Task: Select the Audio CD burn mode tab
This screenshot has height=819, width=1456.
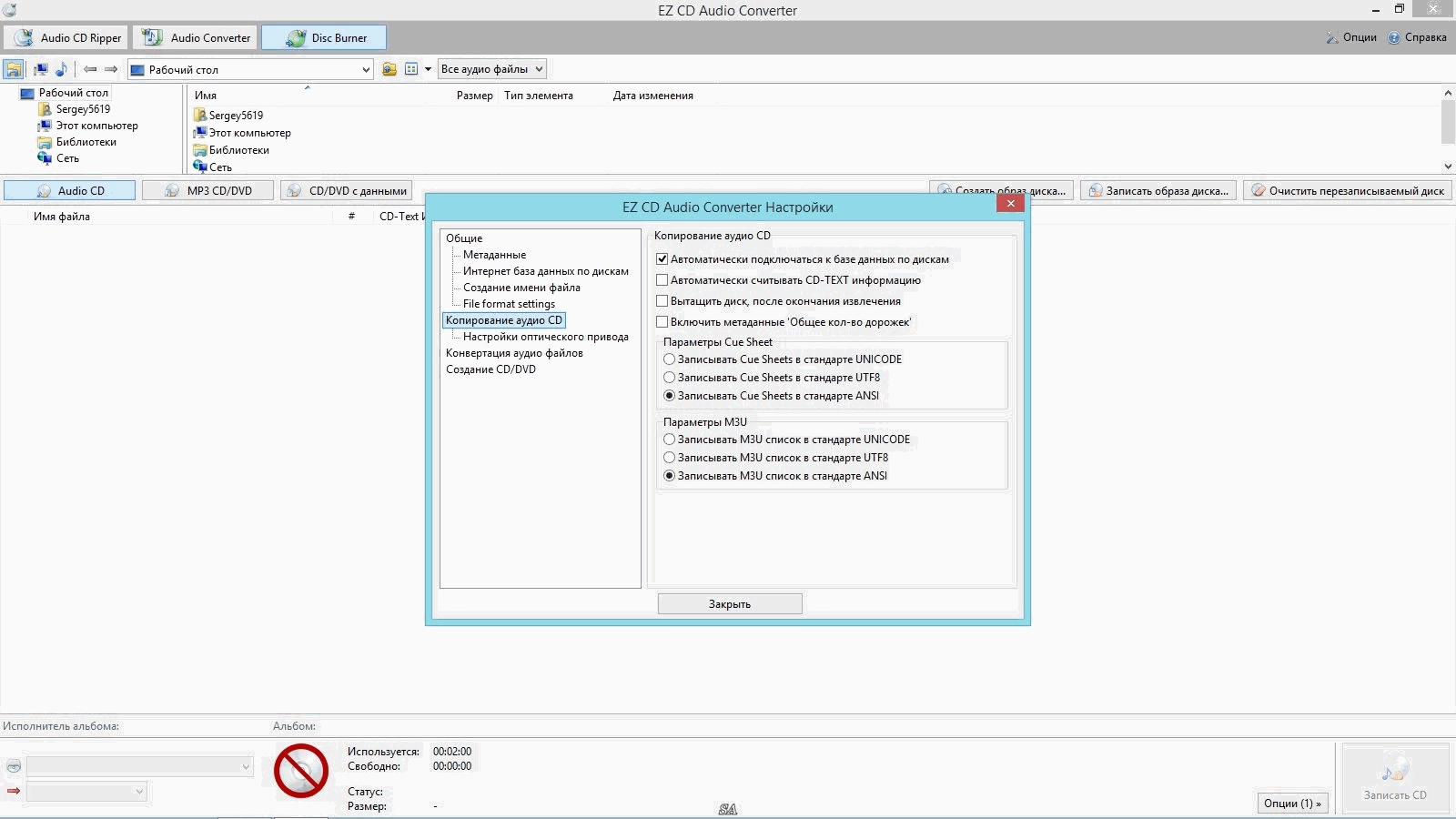Action: [70, 190]
